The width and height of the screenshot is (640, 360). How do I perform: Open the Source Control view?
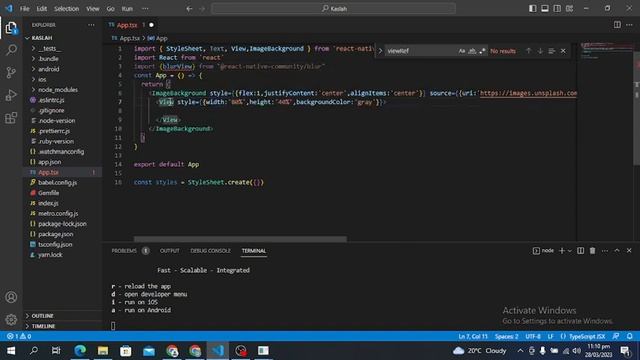point(11,73)
